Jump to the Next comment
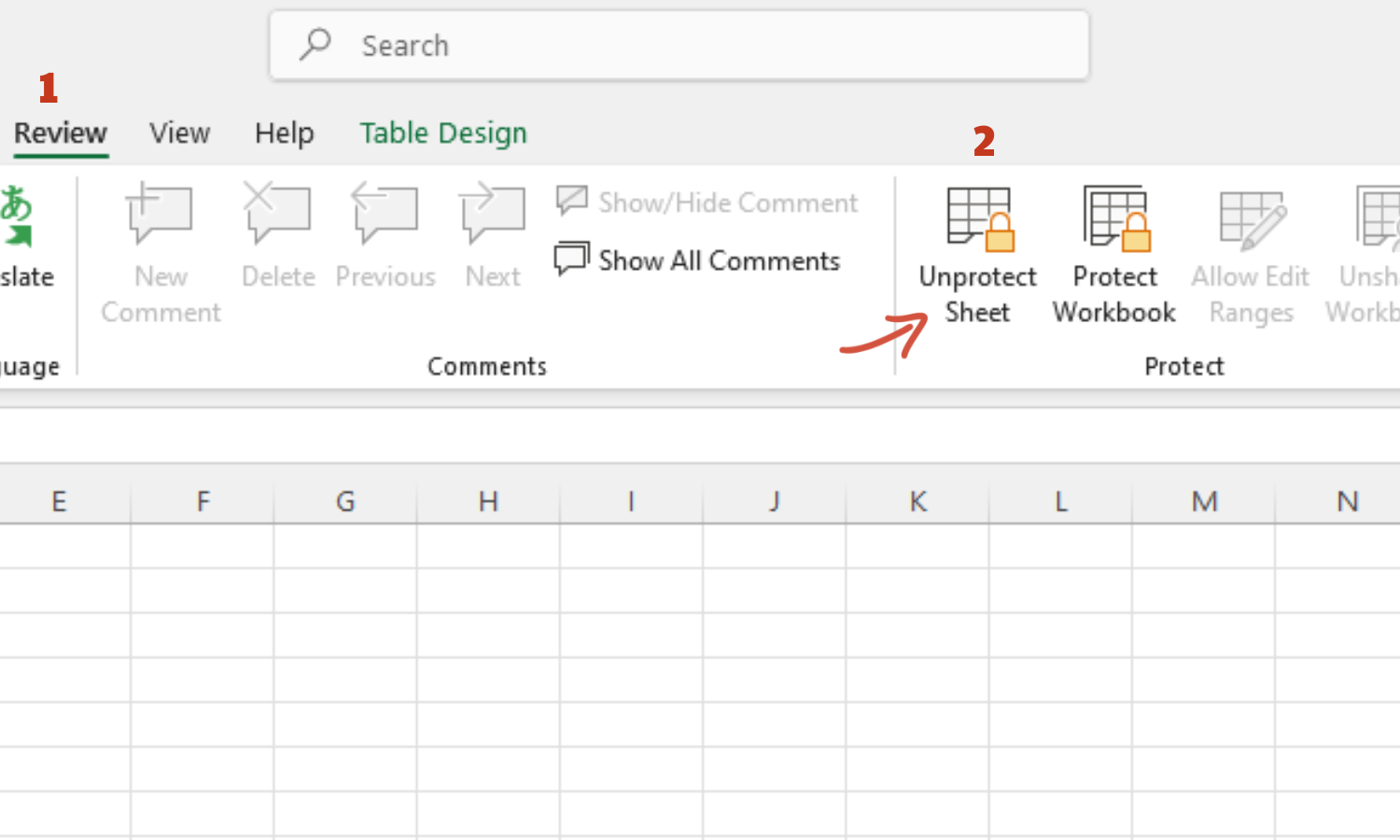Viewport: 1400px width, 840px height. click(493, 215)
